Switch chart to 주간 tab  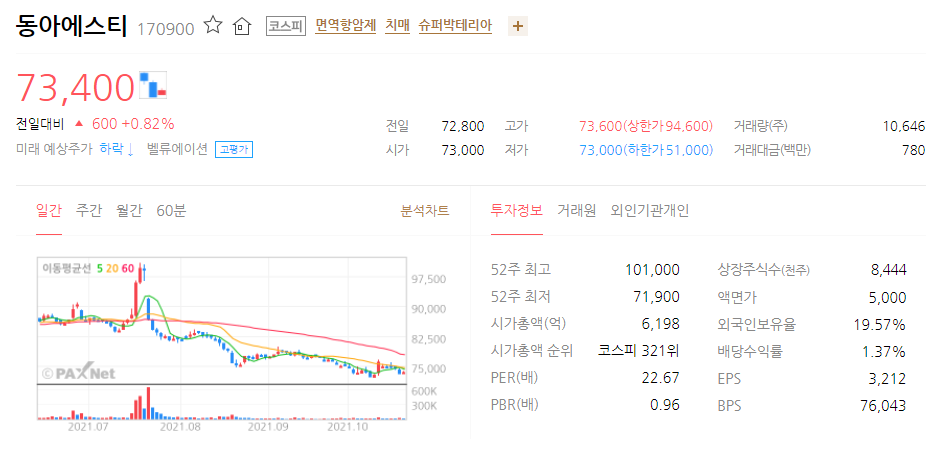point(89,211)
